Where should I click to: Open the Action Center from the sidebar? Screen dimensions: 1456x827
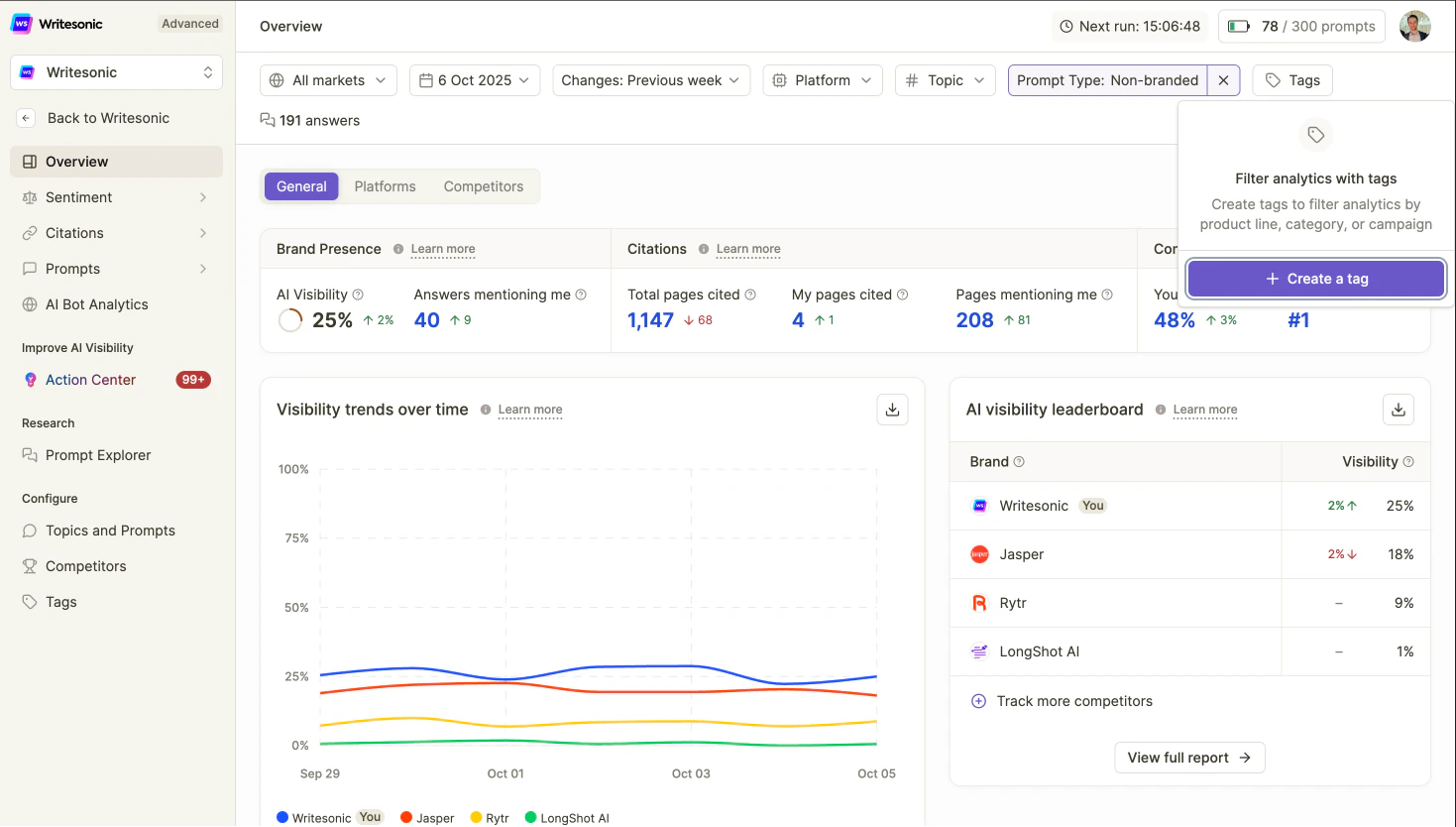(91, 380)
